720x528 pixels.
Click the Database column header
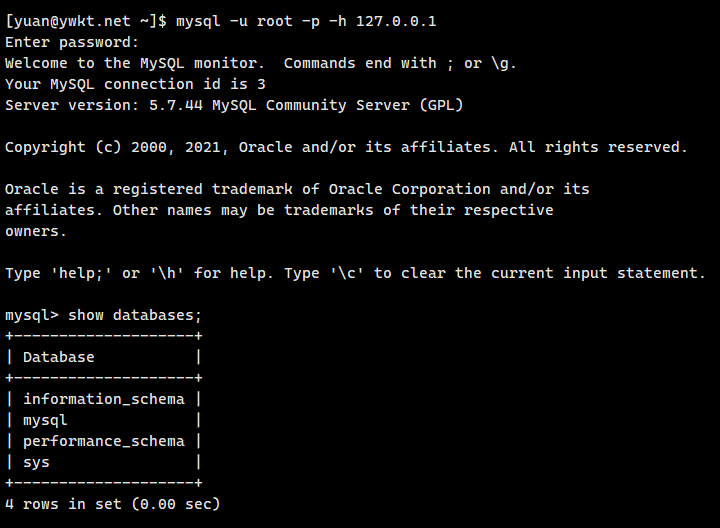(x=59, y=357)
